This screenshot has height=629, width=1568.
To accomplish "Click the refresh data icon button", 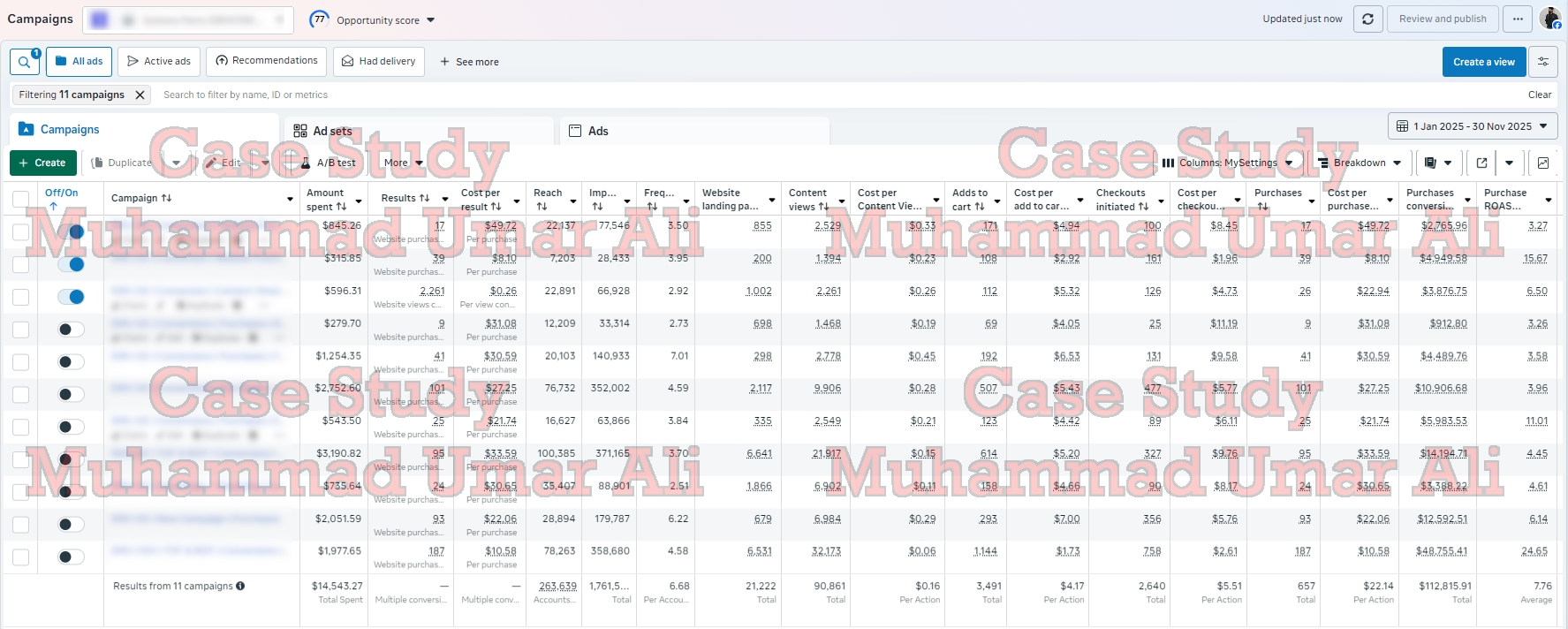I will coord(1367,19).
